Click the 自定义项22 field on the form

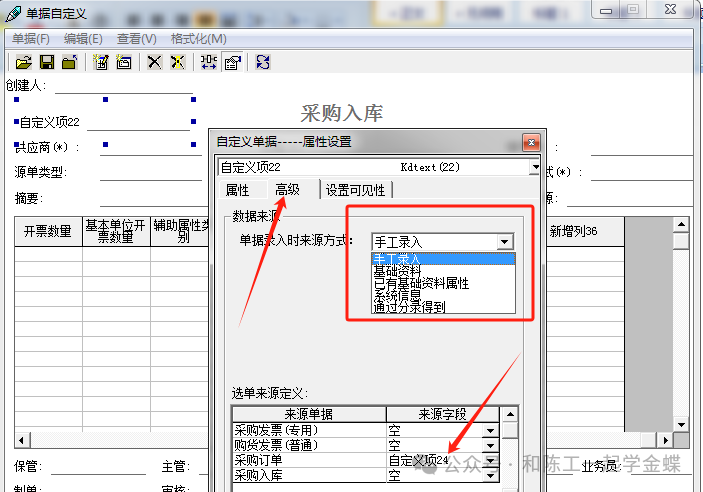[105, 122]
